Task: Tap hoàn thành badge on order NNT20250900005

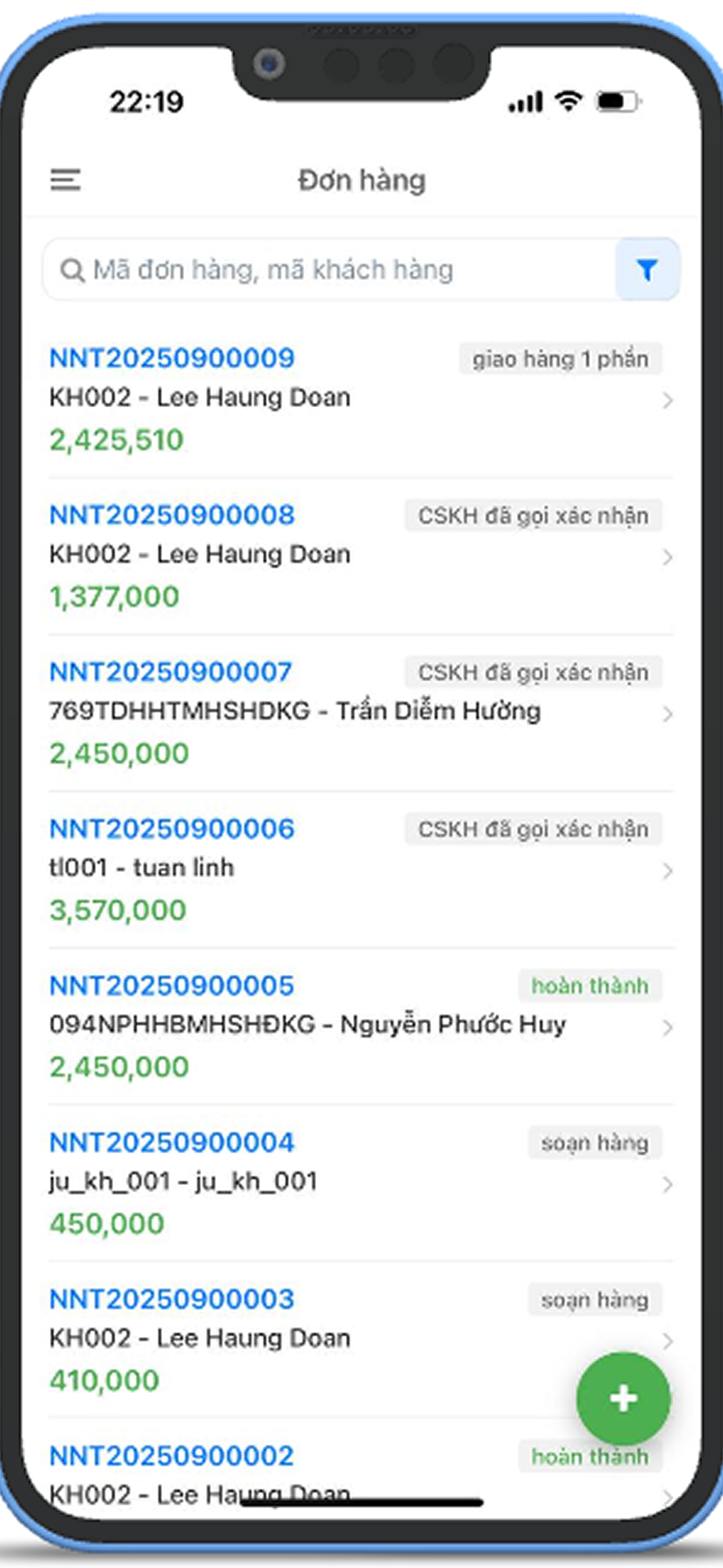Action: 590,985
